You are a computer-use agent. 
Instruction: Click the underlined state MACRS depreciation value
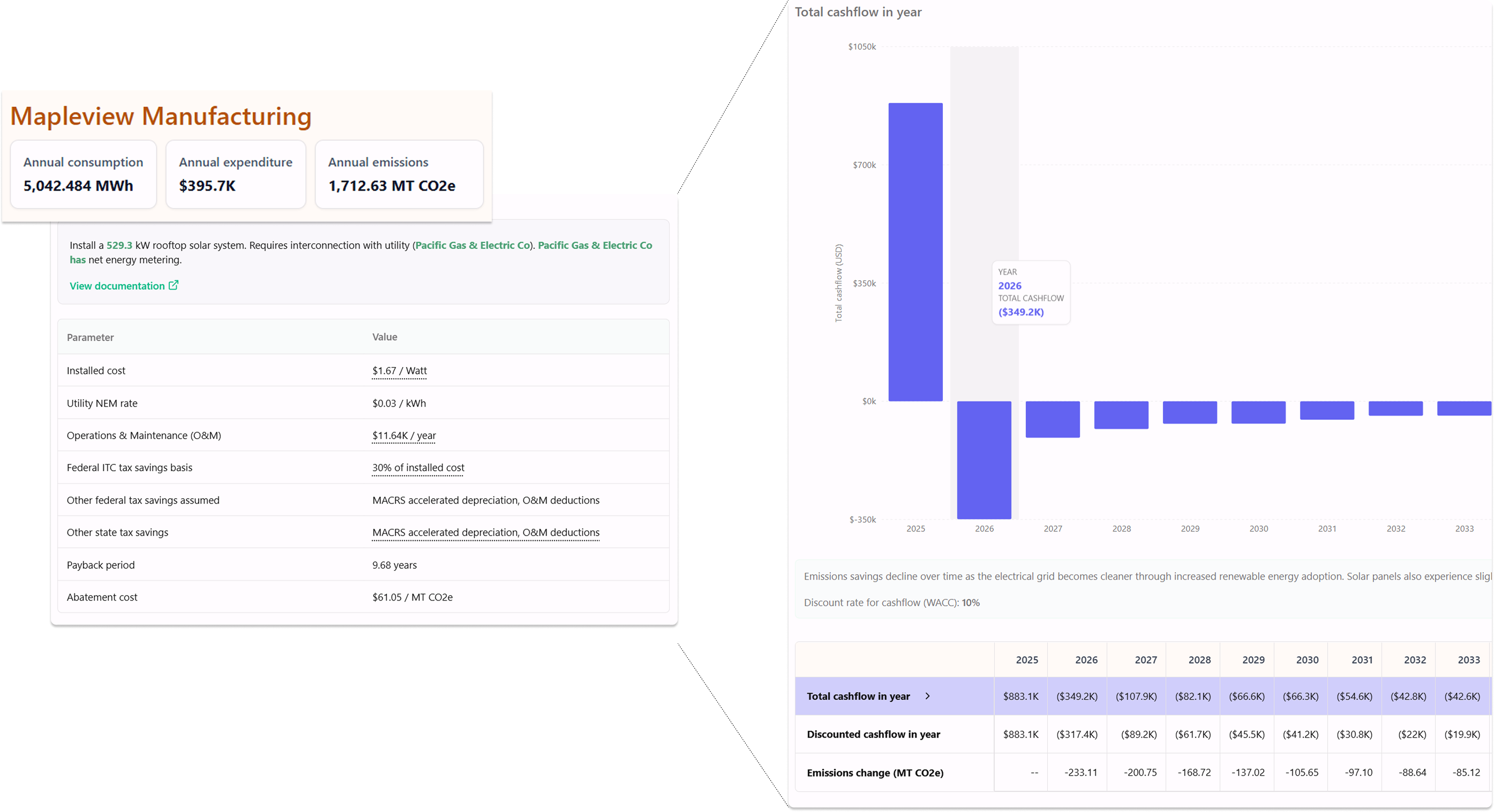(x=485, y=532)
